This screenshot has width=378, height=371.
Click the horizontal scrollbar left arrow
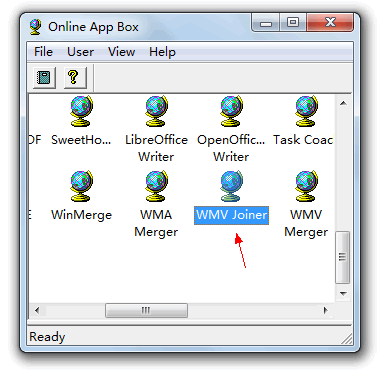[37, 310]
